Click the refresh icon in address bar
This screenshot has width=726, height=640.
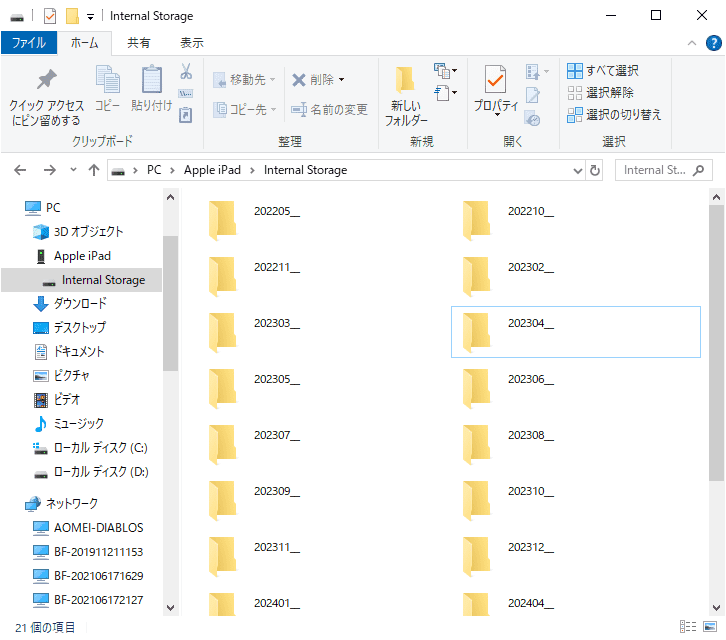595,170
